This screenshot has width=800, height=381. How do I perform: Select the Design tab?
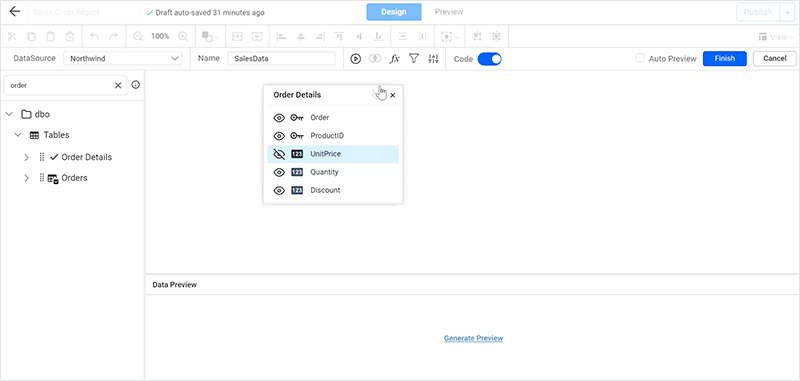(x=394, y=12)
